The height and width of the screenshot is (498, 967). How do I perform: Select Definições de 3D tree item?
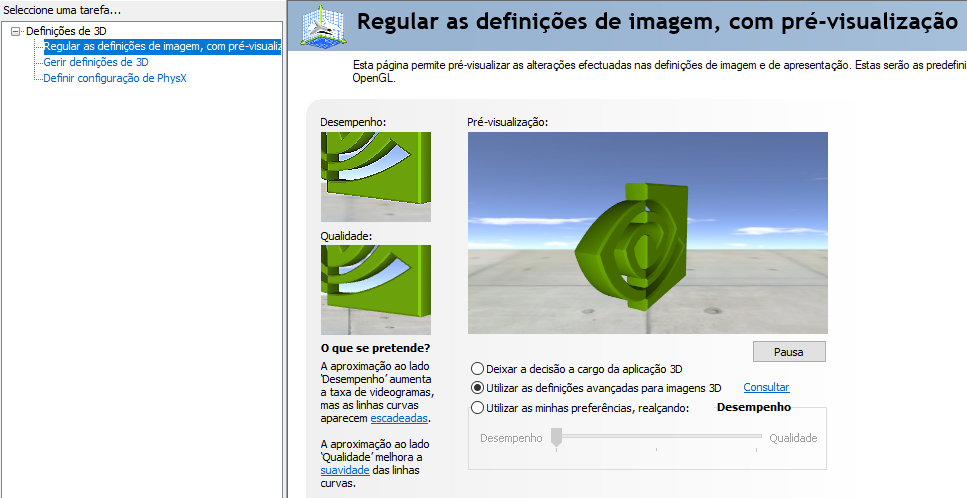[66, 31]
